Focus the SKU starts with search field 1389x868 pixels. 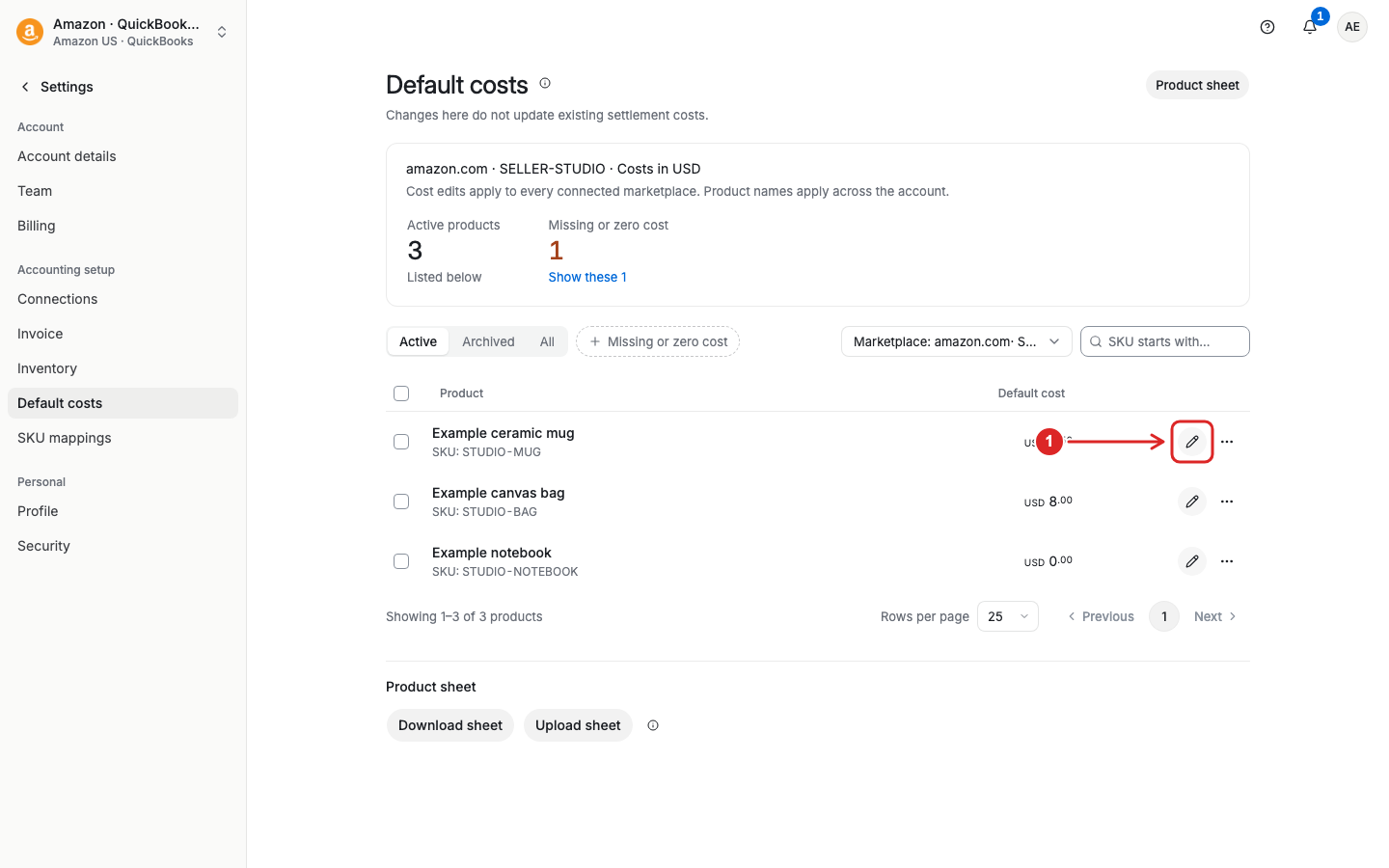coord(1165,341)
